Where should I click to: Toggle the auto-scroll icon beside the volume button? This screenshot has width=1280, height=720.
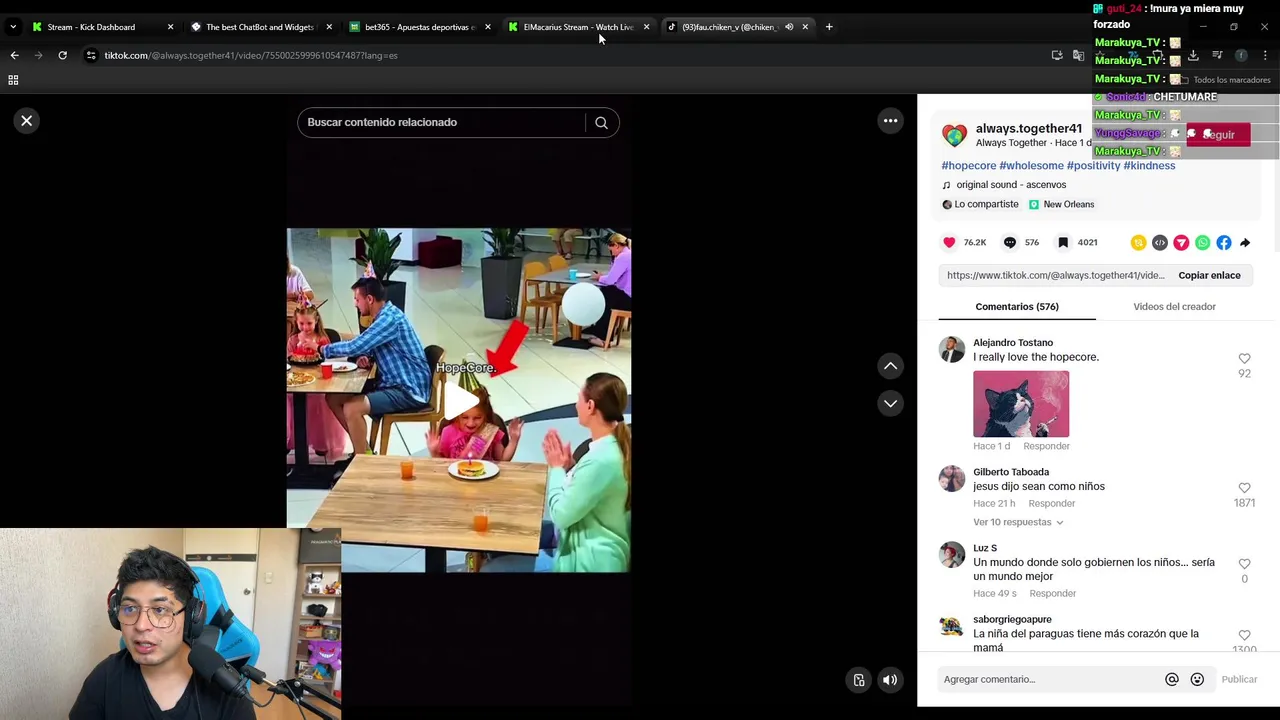[859, 680]
